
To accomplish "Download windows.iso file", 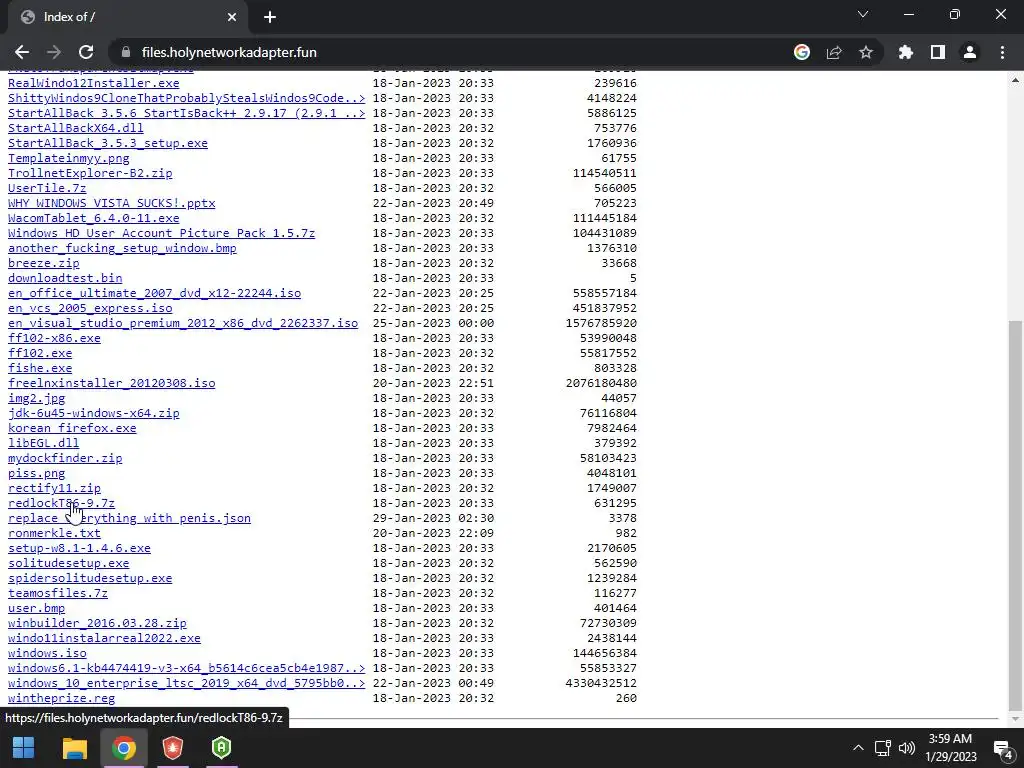I will [47, 654].
